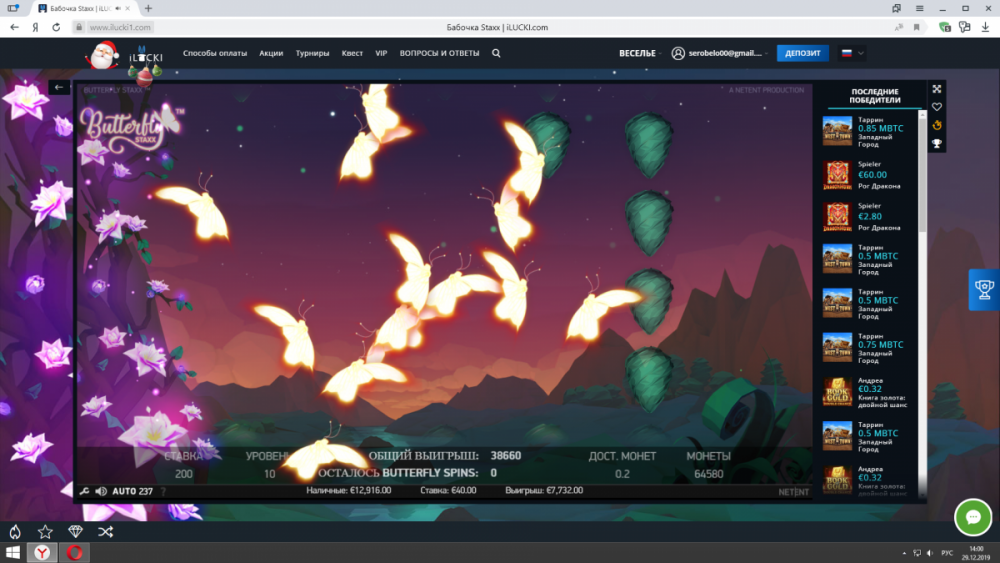1000x563 pixels.
Task: Enter fullscreen mode for the game
Action: (x=937, y=89)
